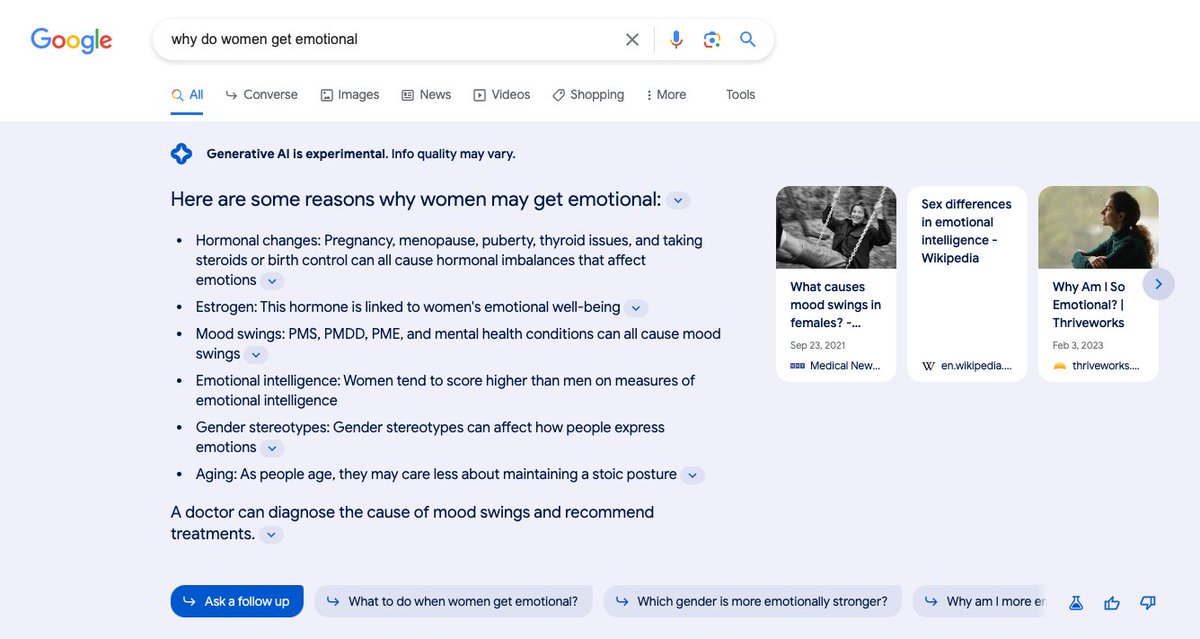Submit the search with the magnifier icon
This screenshot has width=1200, height=639.
(x=748, y=40)
